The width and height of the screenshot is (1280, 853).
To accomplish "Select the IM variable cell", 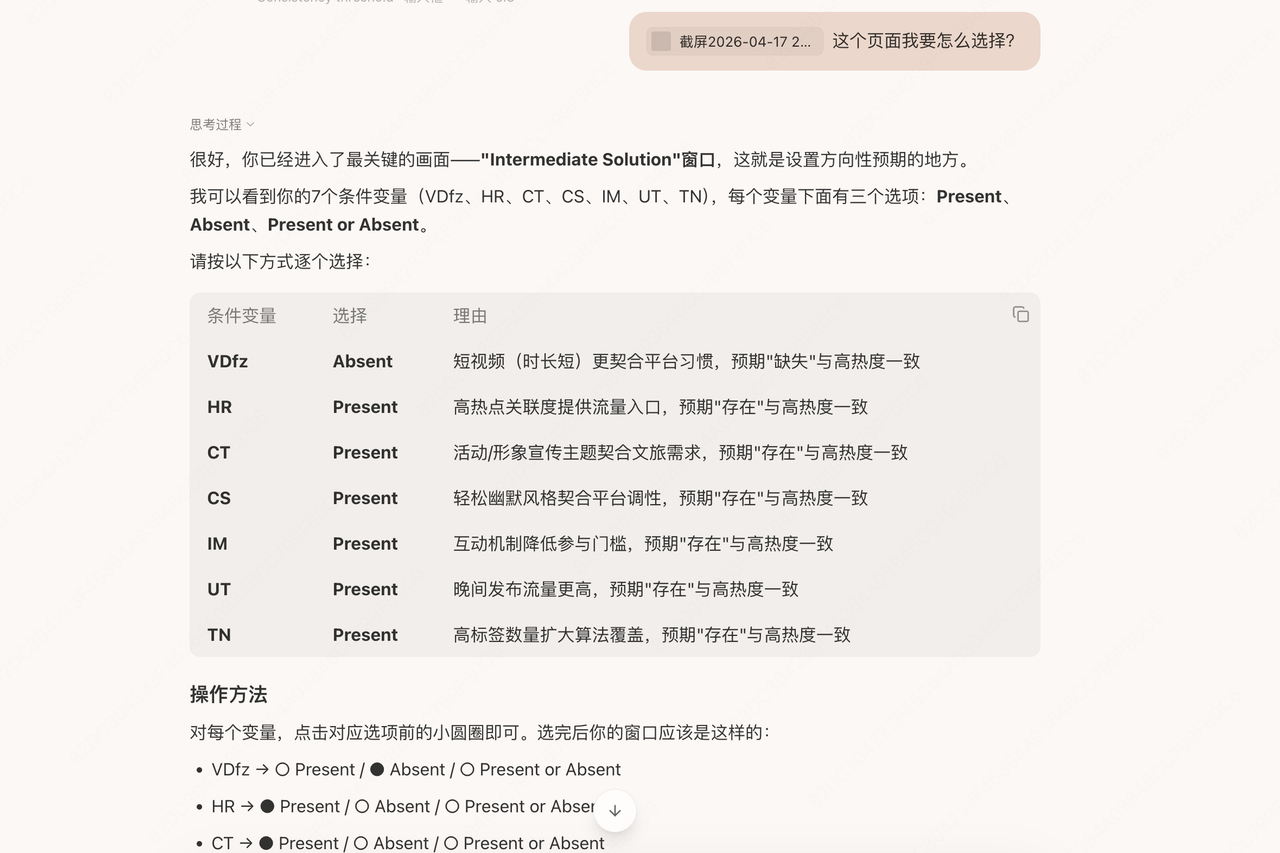I will coord(217,544).
